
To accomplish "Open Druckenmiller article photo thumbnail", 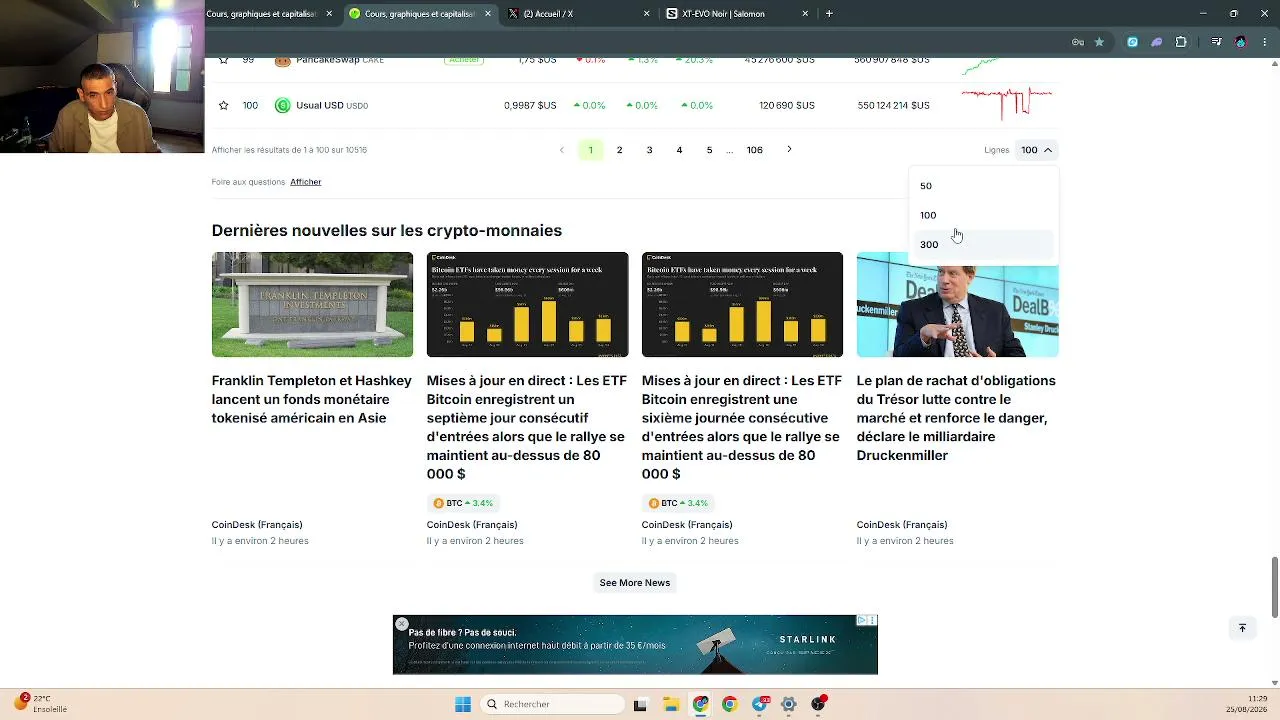I will 957,304.
